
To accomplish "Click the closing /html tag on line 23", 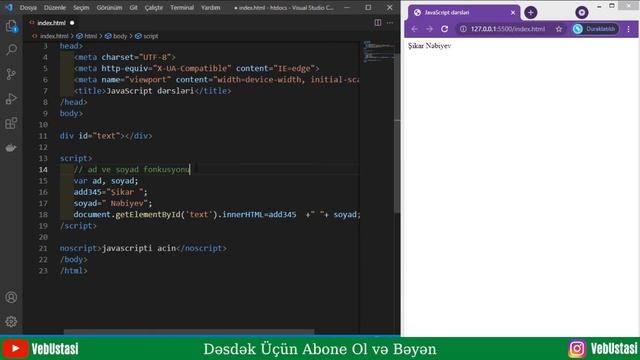I will [73, 270].
